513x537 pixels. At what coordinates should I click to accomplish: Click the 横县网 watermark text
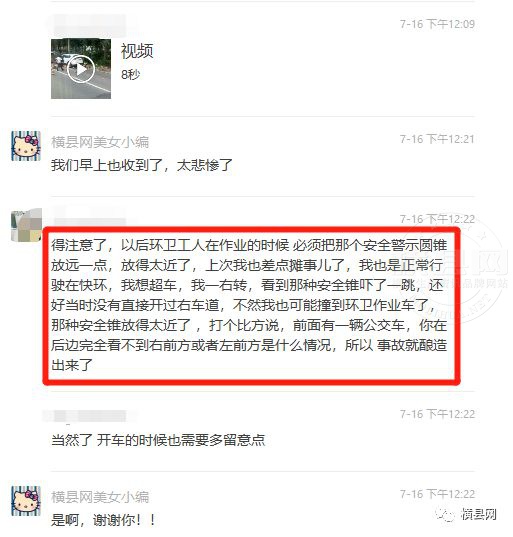point(478,514)
